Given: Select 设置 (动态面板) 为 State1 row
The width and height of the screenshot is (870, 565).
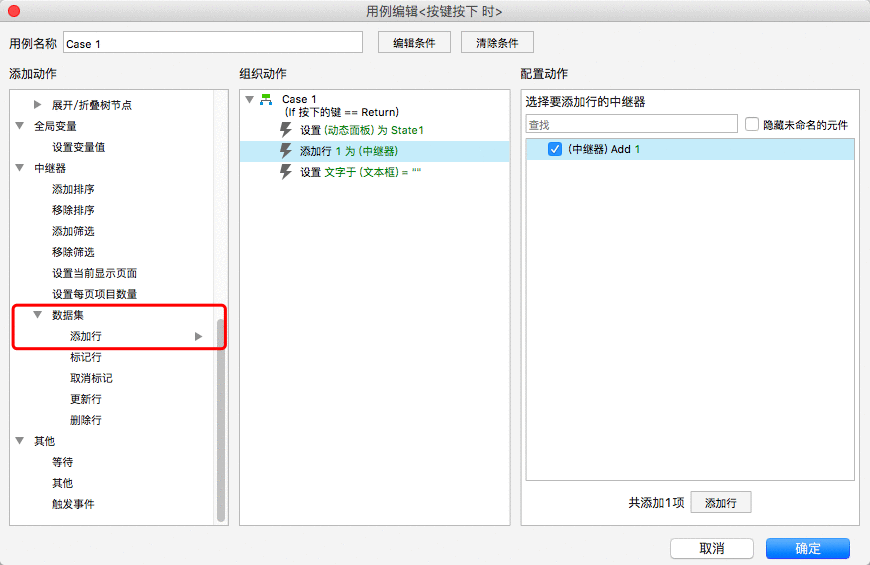Looking at the screenshot, I should click(x=375, y=130).
